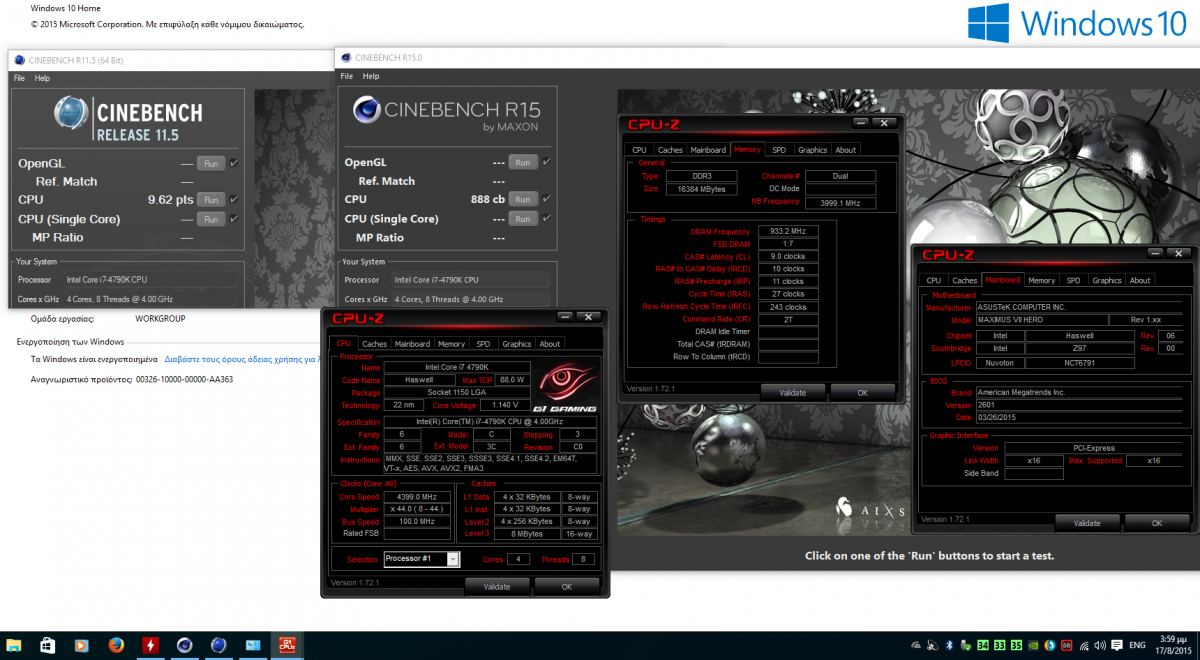Switch to Caches tab in front CPU-Z window

(374, 344)
